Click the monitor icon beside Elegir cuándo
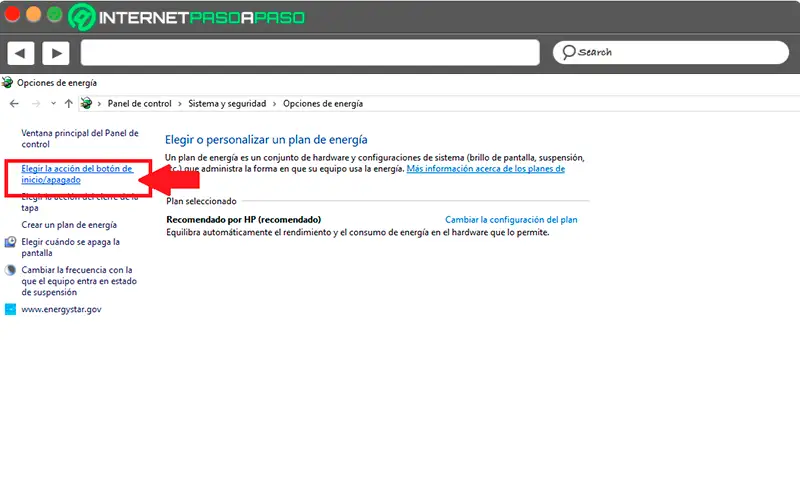 [10, 242]
